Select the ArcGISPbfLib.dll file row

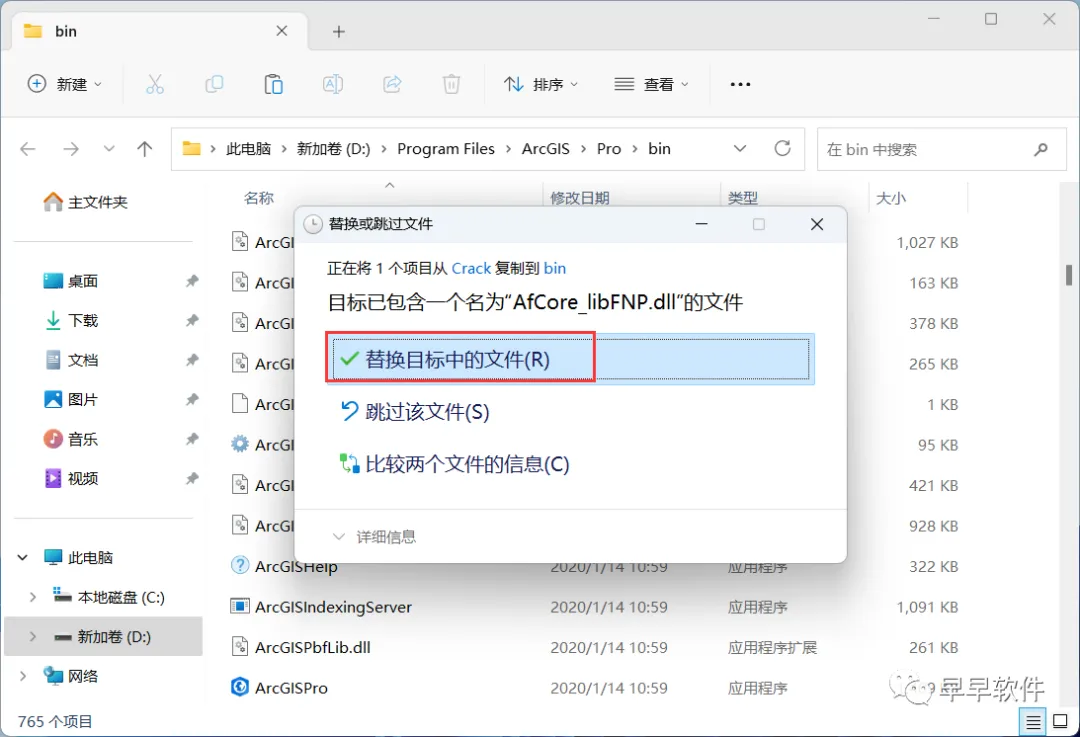coord(596,647)
